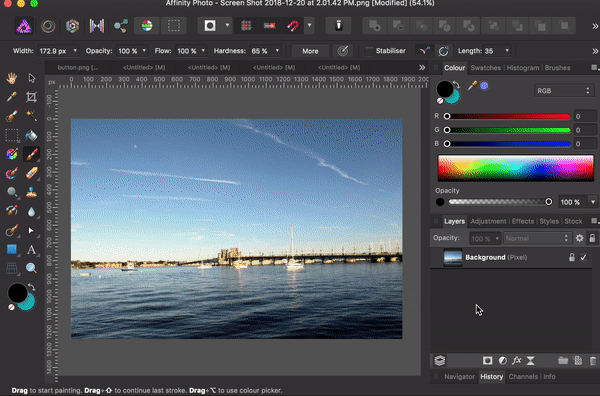Select the Pen node arrow tool

tap(31, 231)
